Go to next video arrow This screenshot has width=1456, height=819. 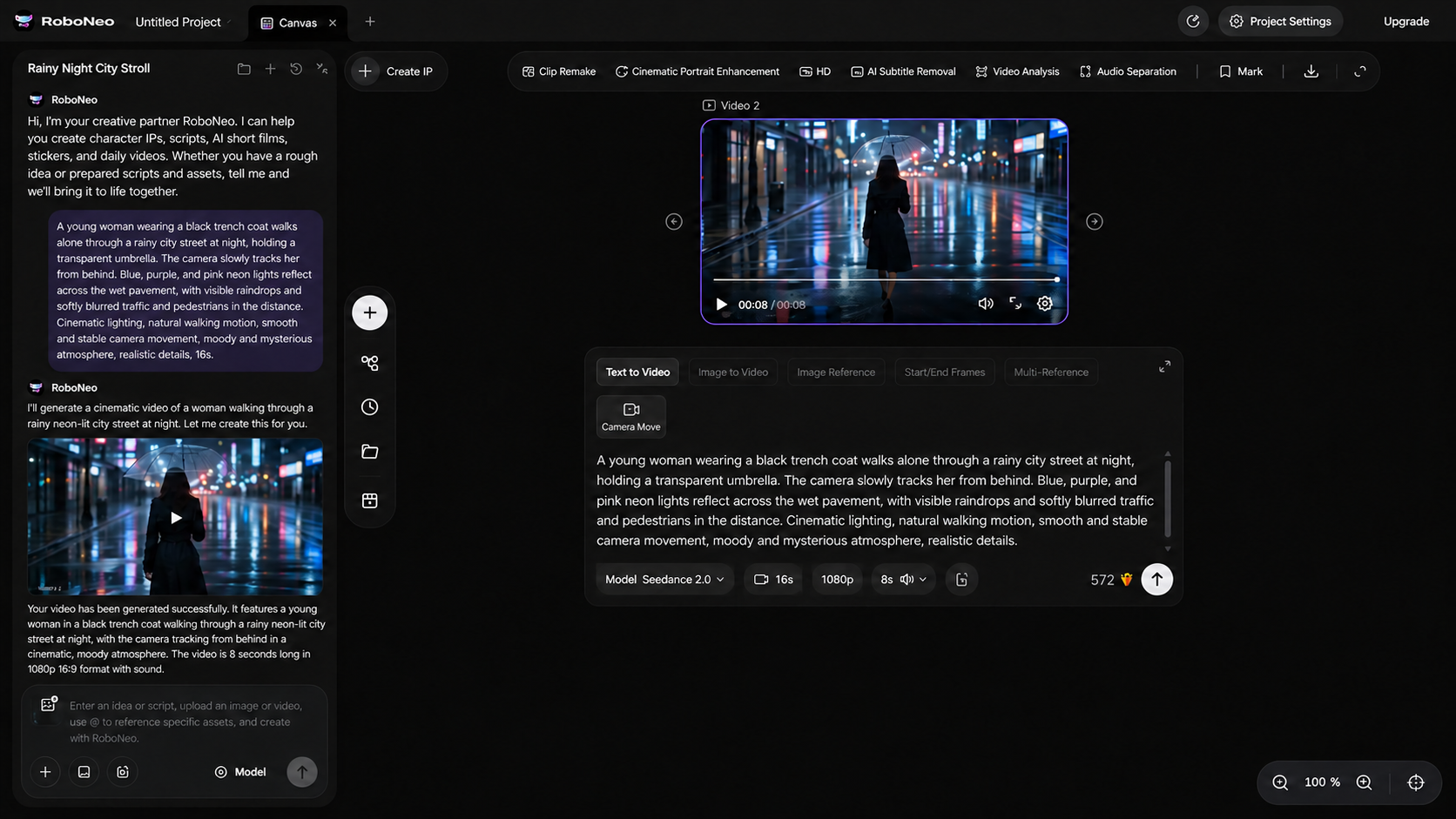pyautogui.click(x=1095, y=222)
